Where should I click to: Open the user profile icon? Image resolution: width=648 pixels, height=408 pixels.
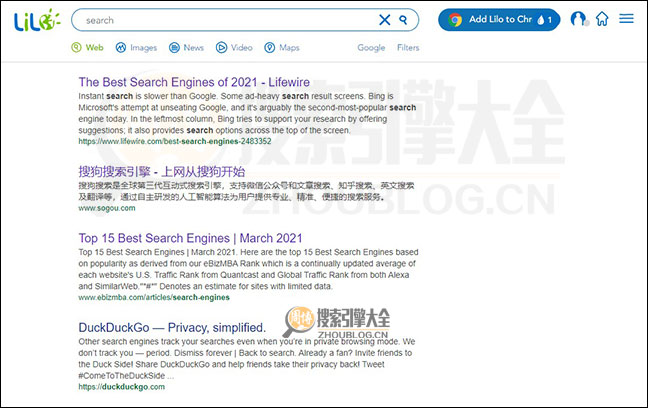click(578, 20)
